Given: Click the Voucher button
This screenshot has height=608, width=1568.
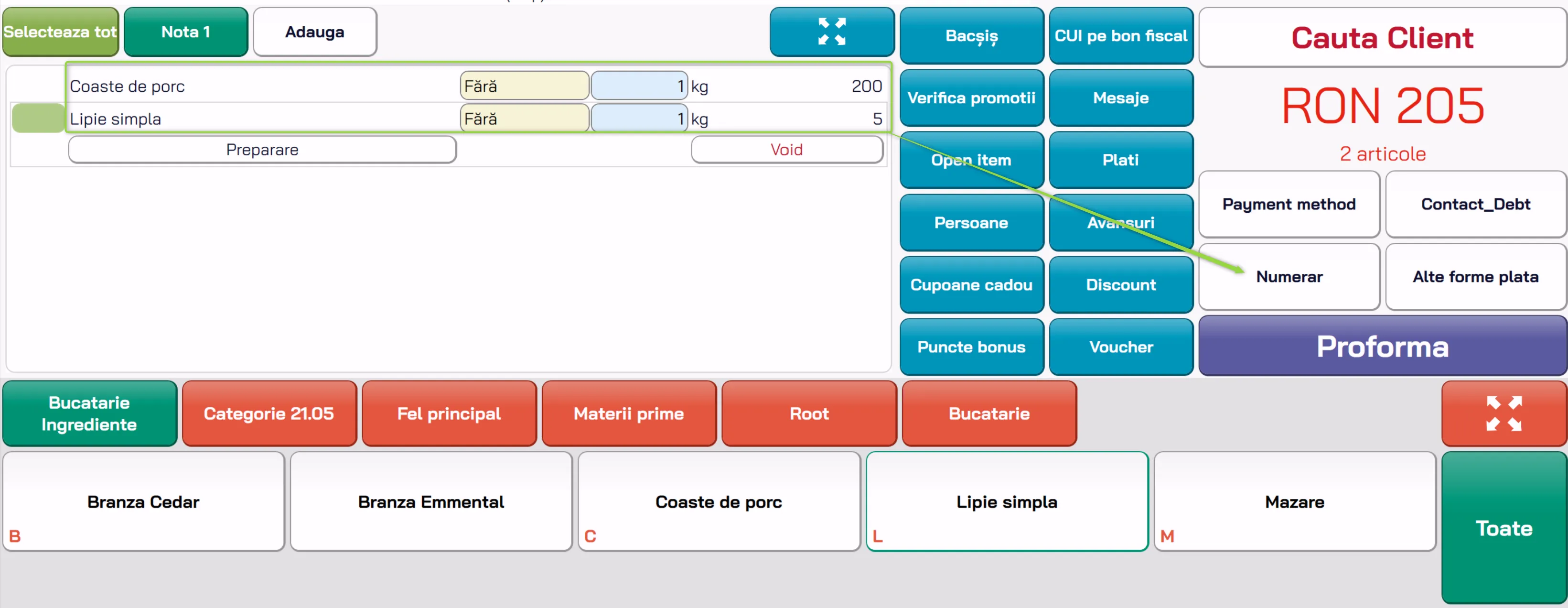Looking at the screenshot, I should (x=1121, y=347).
